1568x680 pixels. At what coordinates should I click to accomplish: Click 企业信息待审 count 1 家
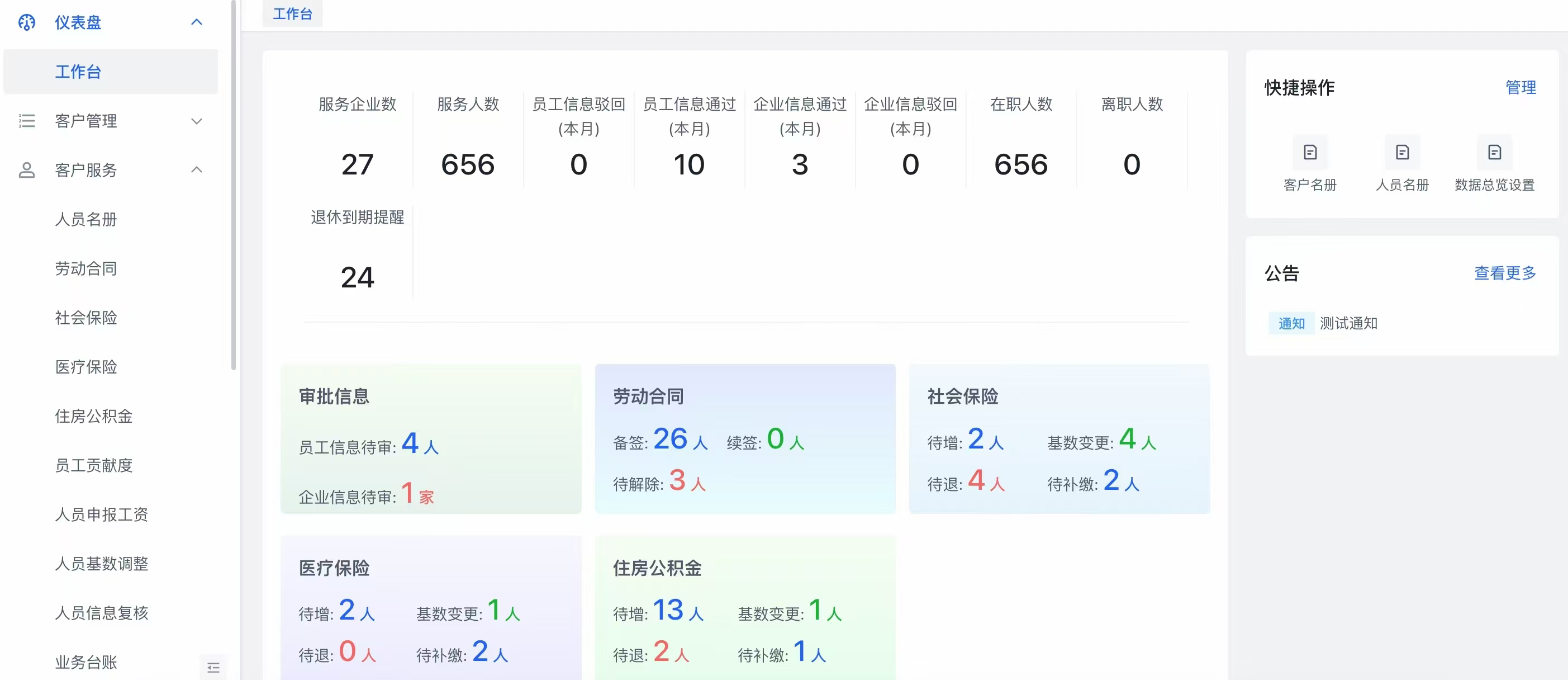pos(417,494)
